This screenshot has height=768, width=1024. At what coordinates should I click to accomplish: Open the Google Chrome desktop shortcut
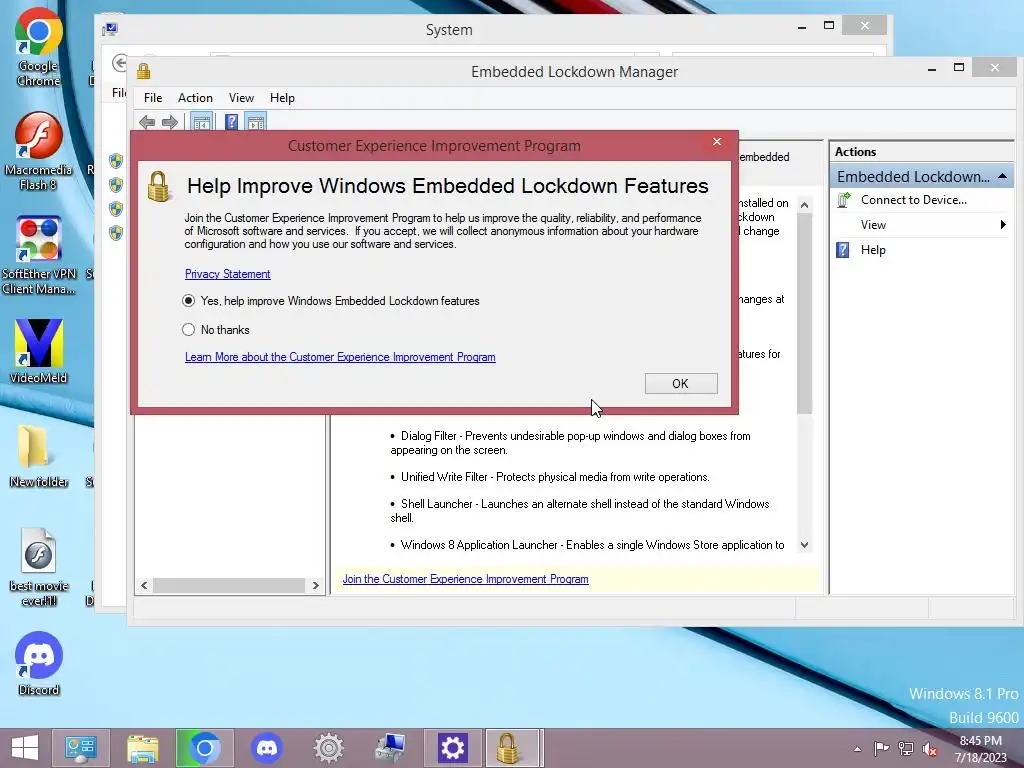39,47
